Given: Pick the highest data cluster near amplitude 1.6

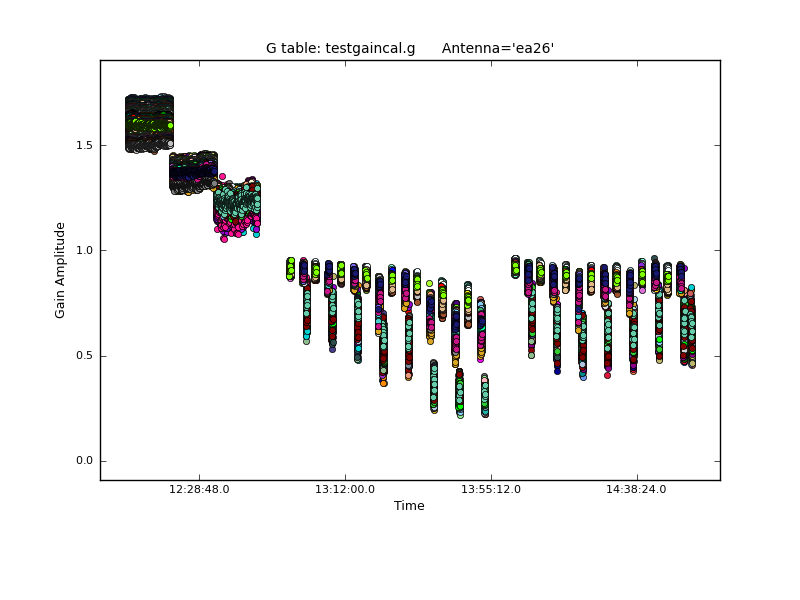Looking at the screenshot, I should (149, 124).
